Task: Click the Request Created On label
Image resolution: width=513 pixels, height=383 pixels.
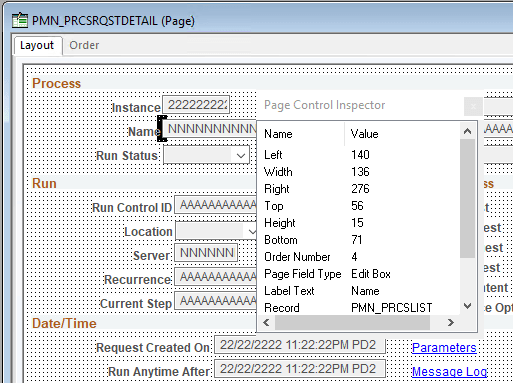Action: coord(153,348)
